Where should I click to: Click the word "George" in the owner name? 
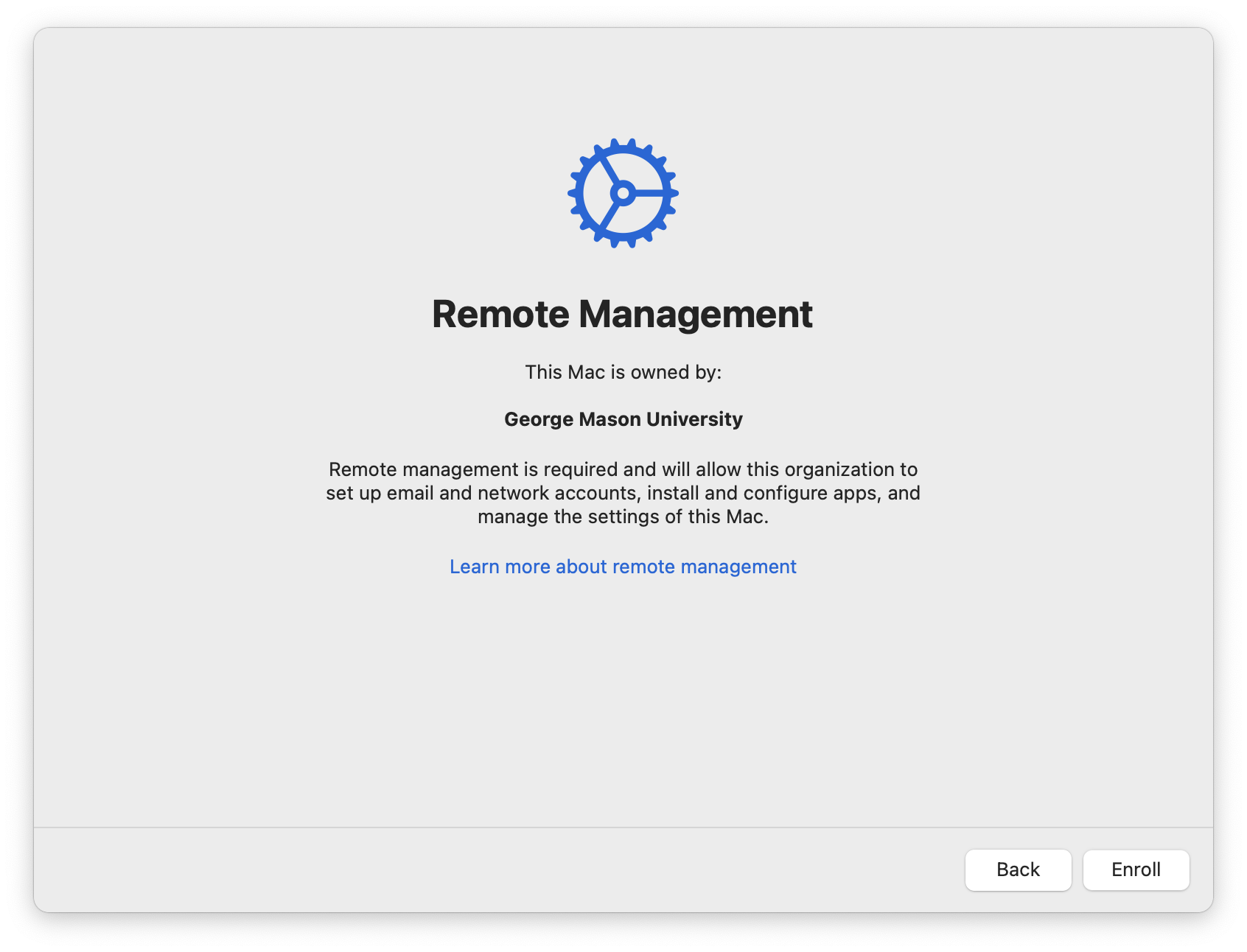[x=538, y=419]
